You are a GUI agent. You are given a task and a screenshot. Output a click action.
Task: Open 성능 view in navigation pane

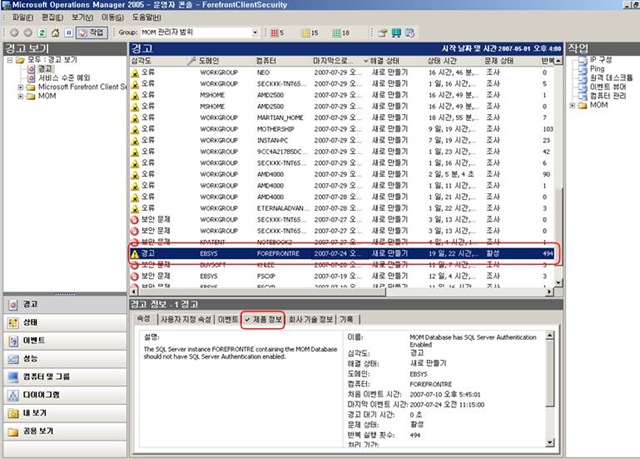point(65,359)
